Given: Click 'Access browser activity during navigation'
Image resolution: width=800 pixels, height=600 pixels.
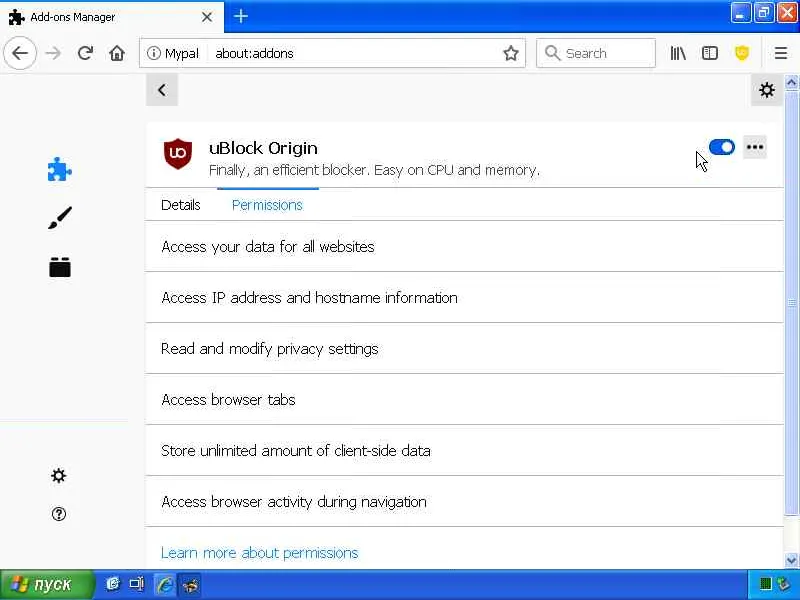Looking at the screenshot, I should point(294,502).
